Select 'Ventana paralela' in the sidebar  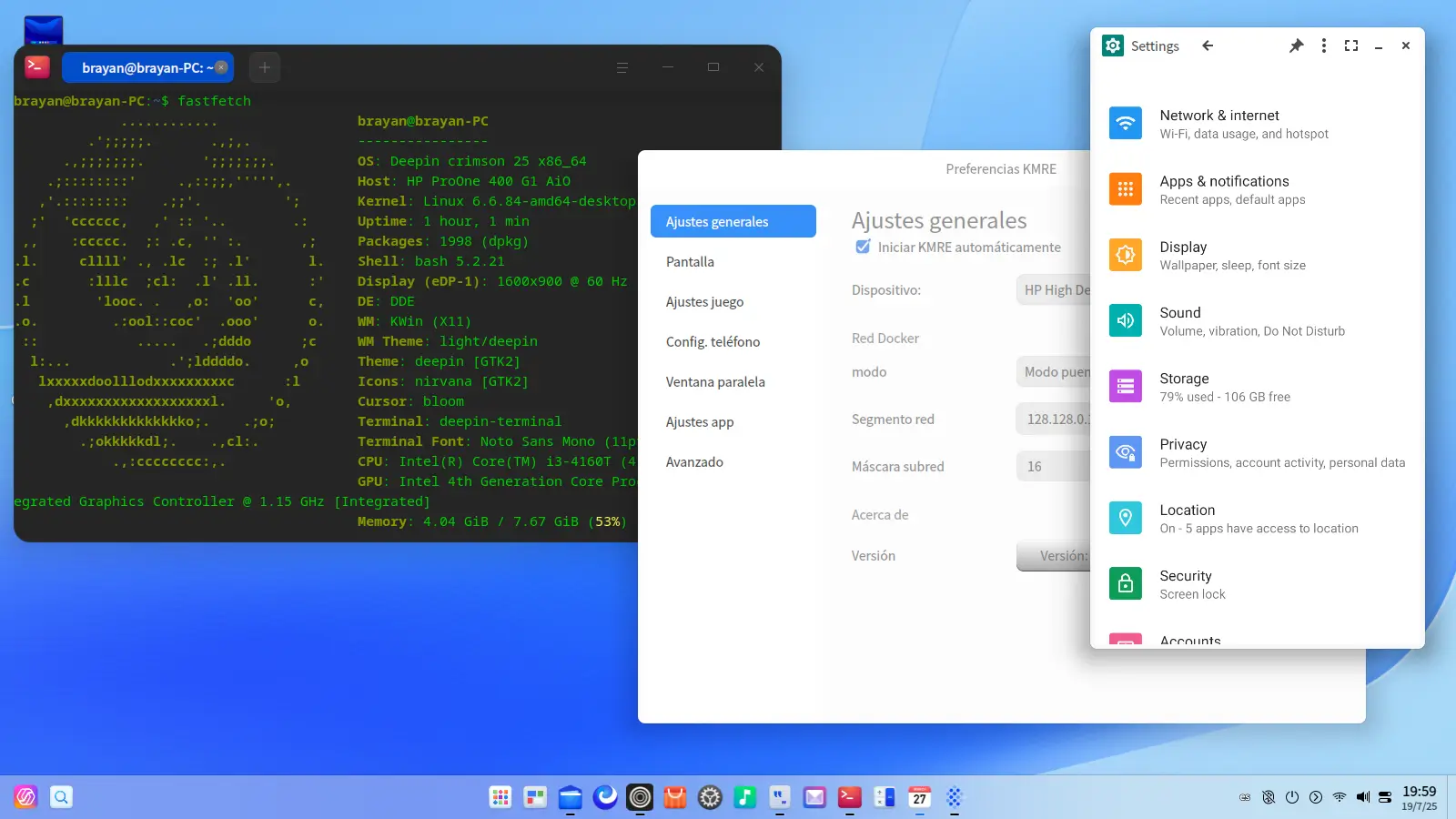(x=733, y=381)
